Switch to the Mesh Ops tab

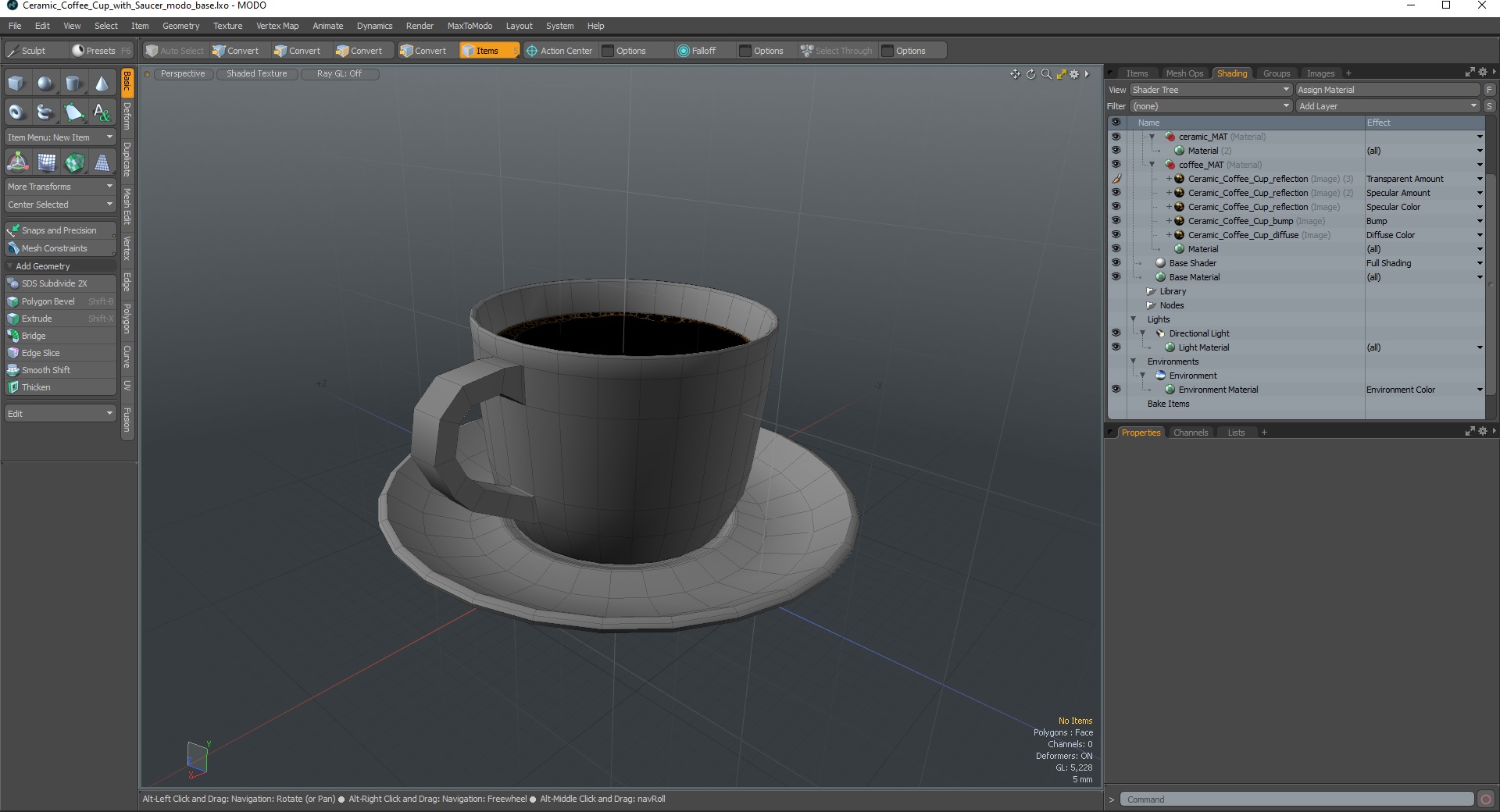click(1184, 73)
